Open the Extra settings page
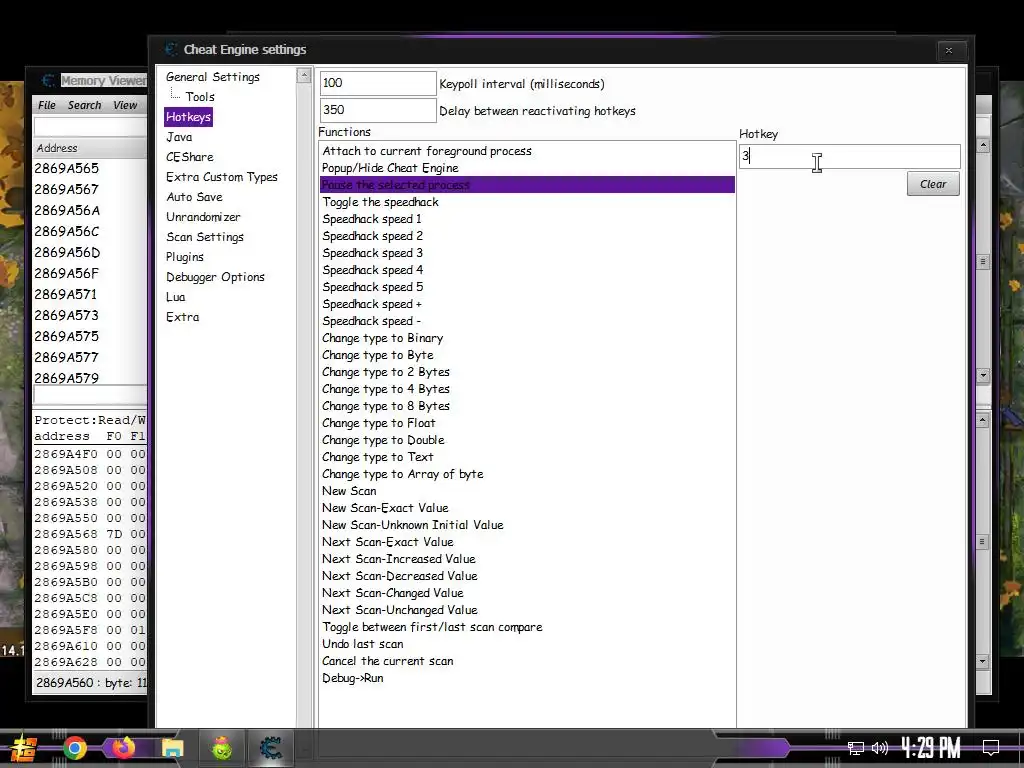The width and height of the screenshot is (1024, 768). pos(182,317)
